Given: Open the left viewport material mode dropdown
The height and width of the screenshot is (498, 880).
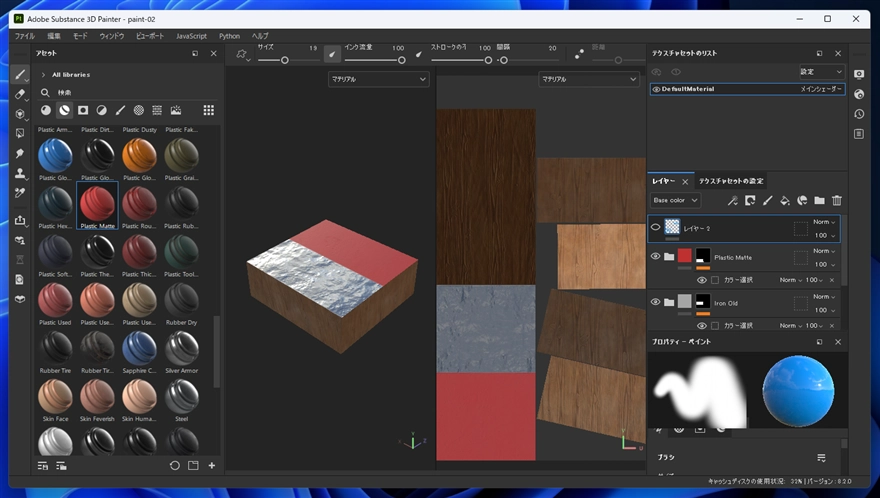Looking at the screenshot, I should tap(378, 79).
